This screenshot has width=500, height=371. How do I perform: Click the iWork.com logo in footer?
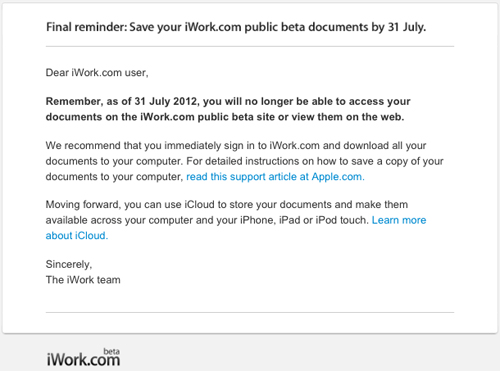point(83,358)
